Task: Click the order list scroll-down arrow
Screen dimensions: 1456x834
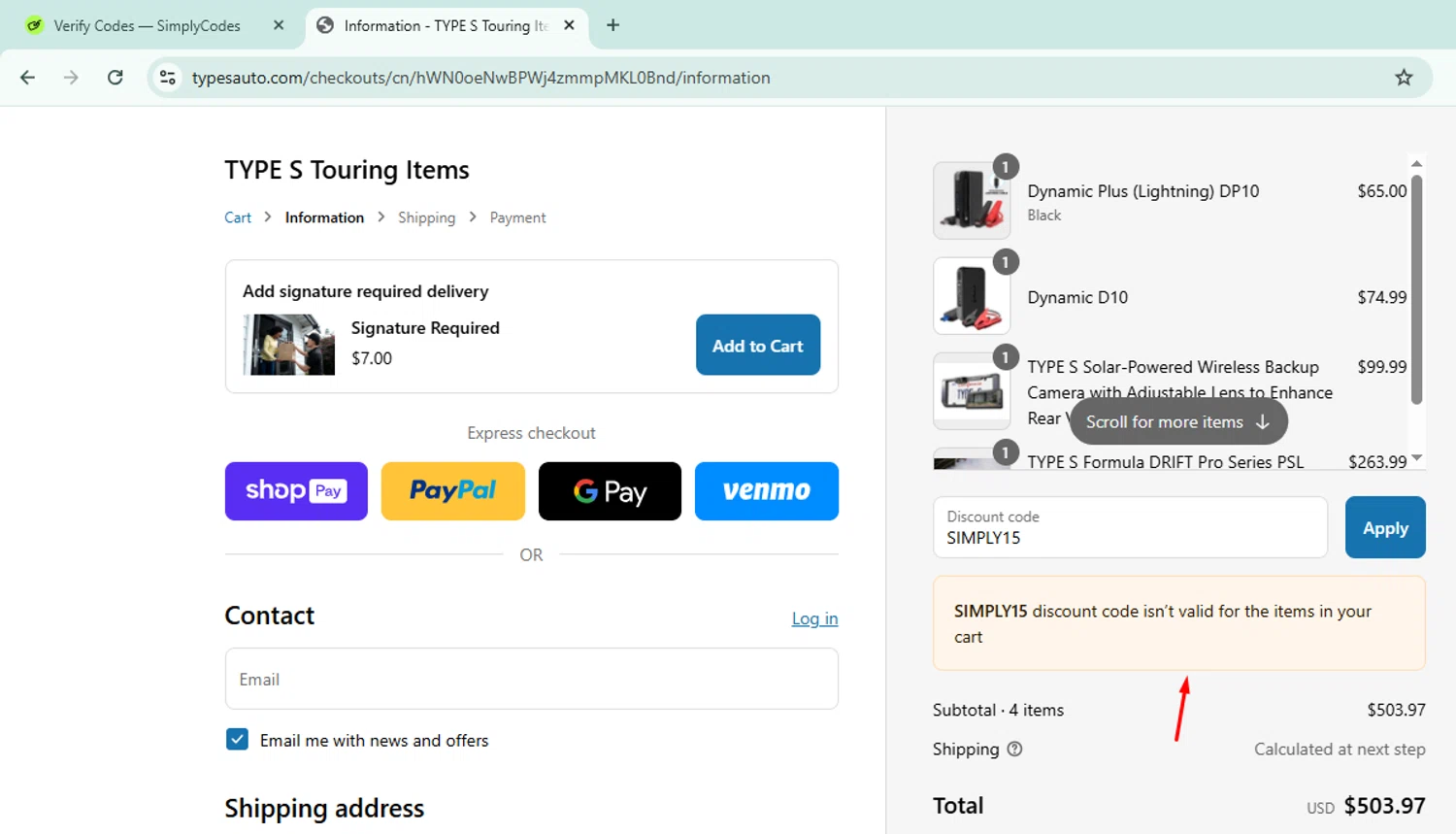Action: click(x=1416, y=457)
